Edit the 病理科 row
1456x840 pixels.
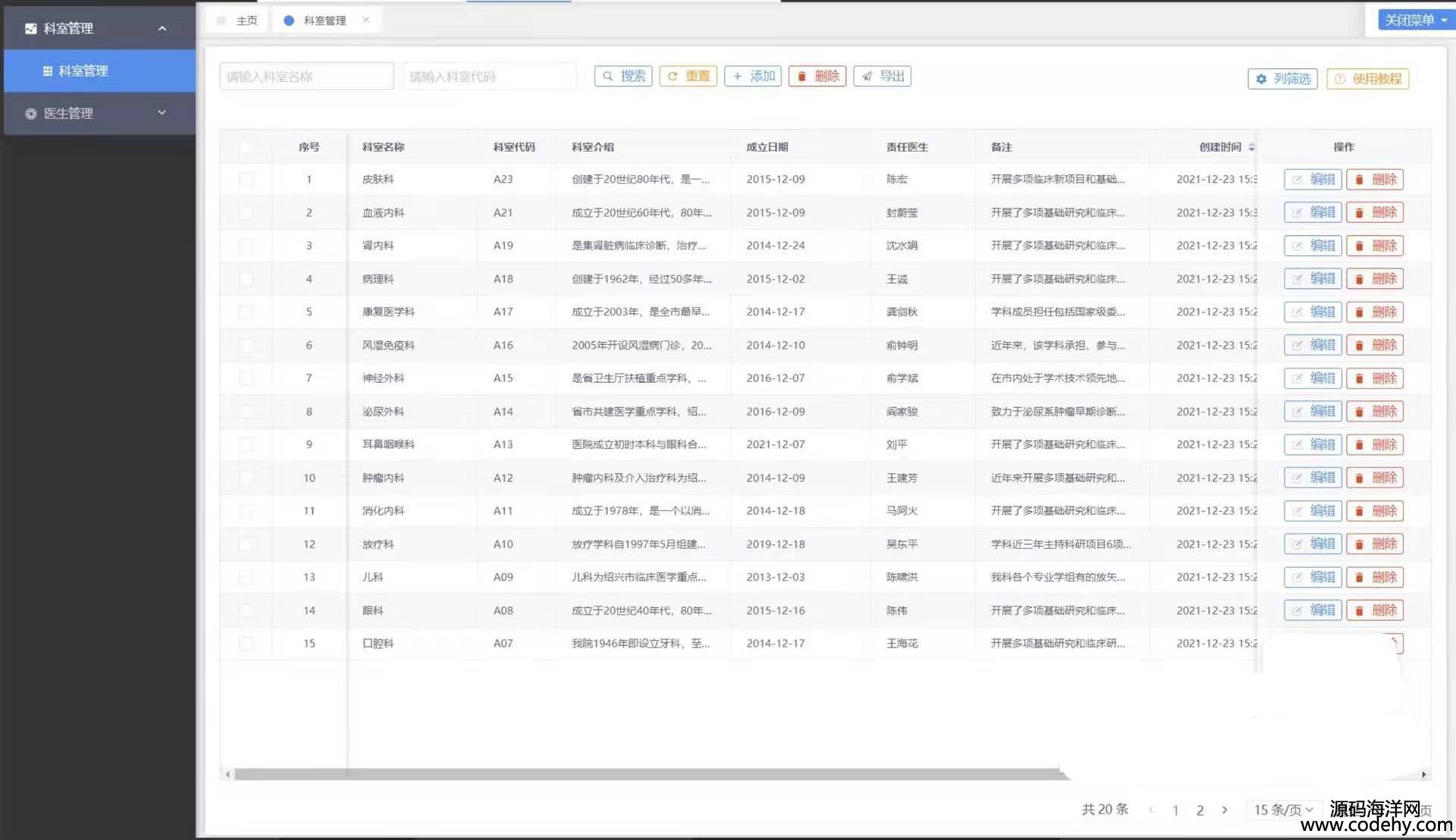(1313, 279)
